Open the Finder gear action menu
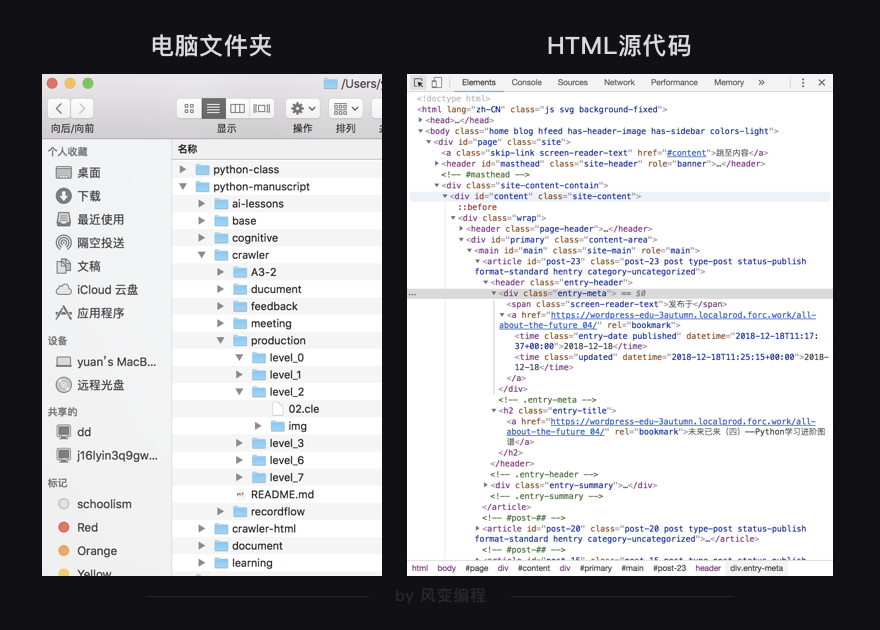This screenshot has height=630, width=880. 303,108
